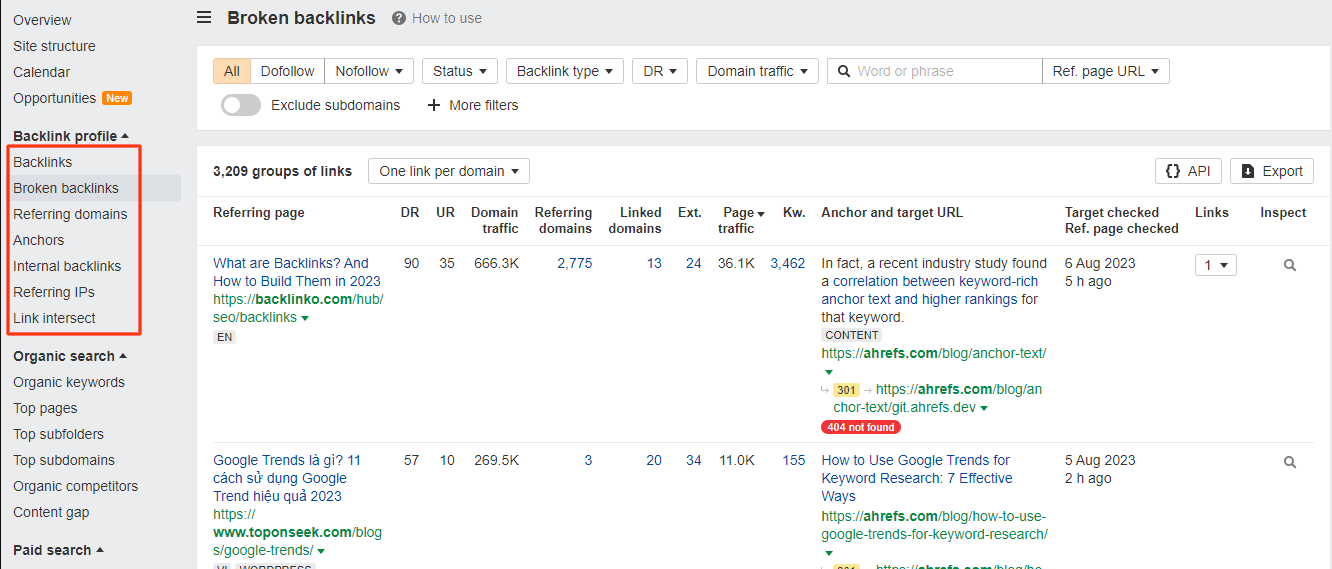
Task: Click linked domains value 13
Action: coord(654,263)
